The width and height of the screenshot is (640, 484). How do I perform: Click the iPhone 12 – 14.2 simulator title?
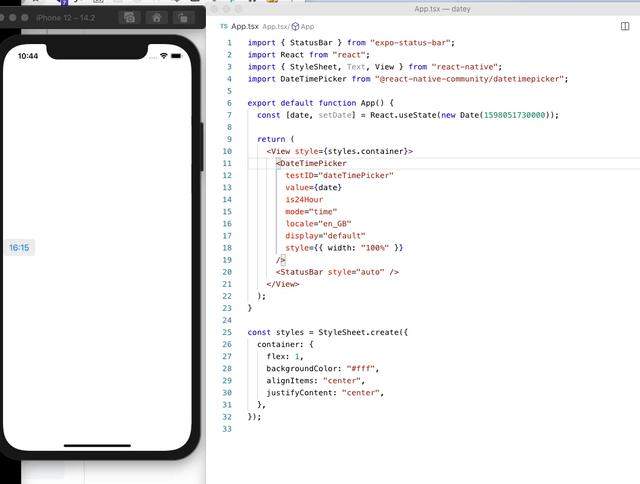[x=65, y=18]
